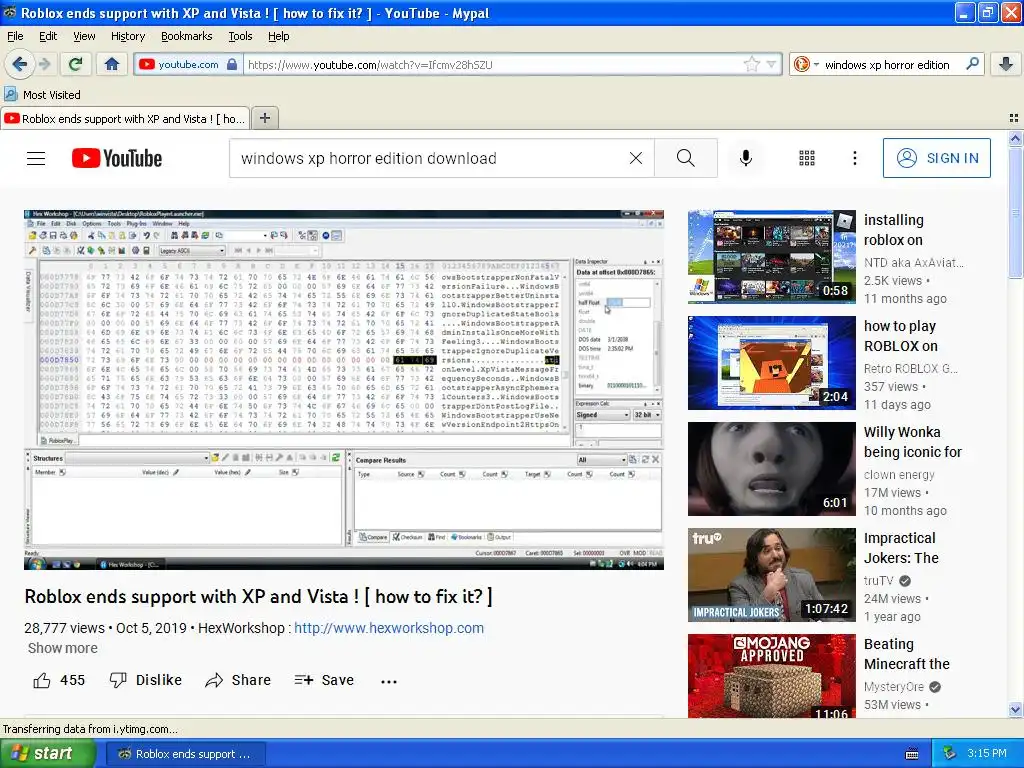Open the list all tabs button
Screen dimensions: 1024x768
(x=1014, y=118)
